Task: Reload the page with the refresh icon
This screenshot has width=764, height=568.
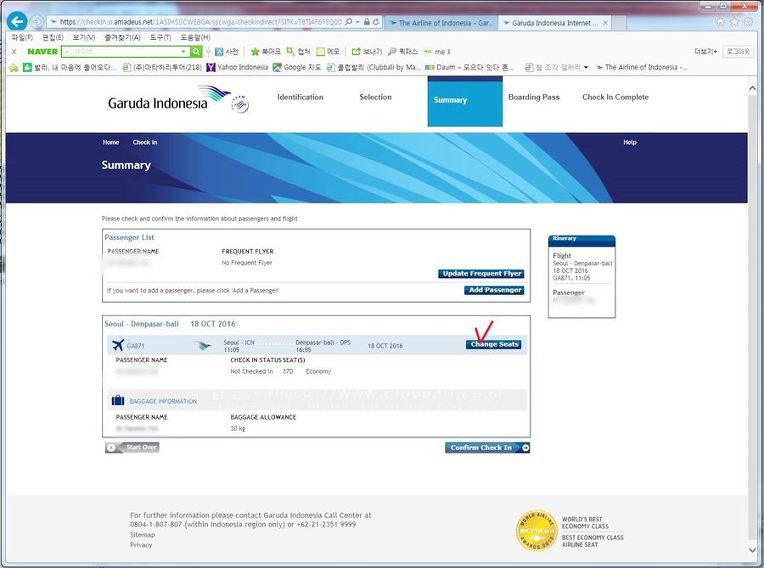Action: (376, 22)
